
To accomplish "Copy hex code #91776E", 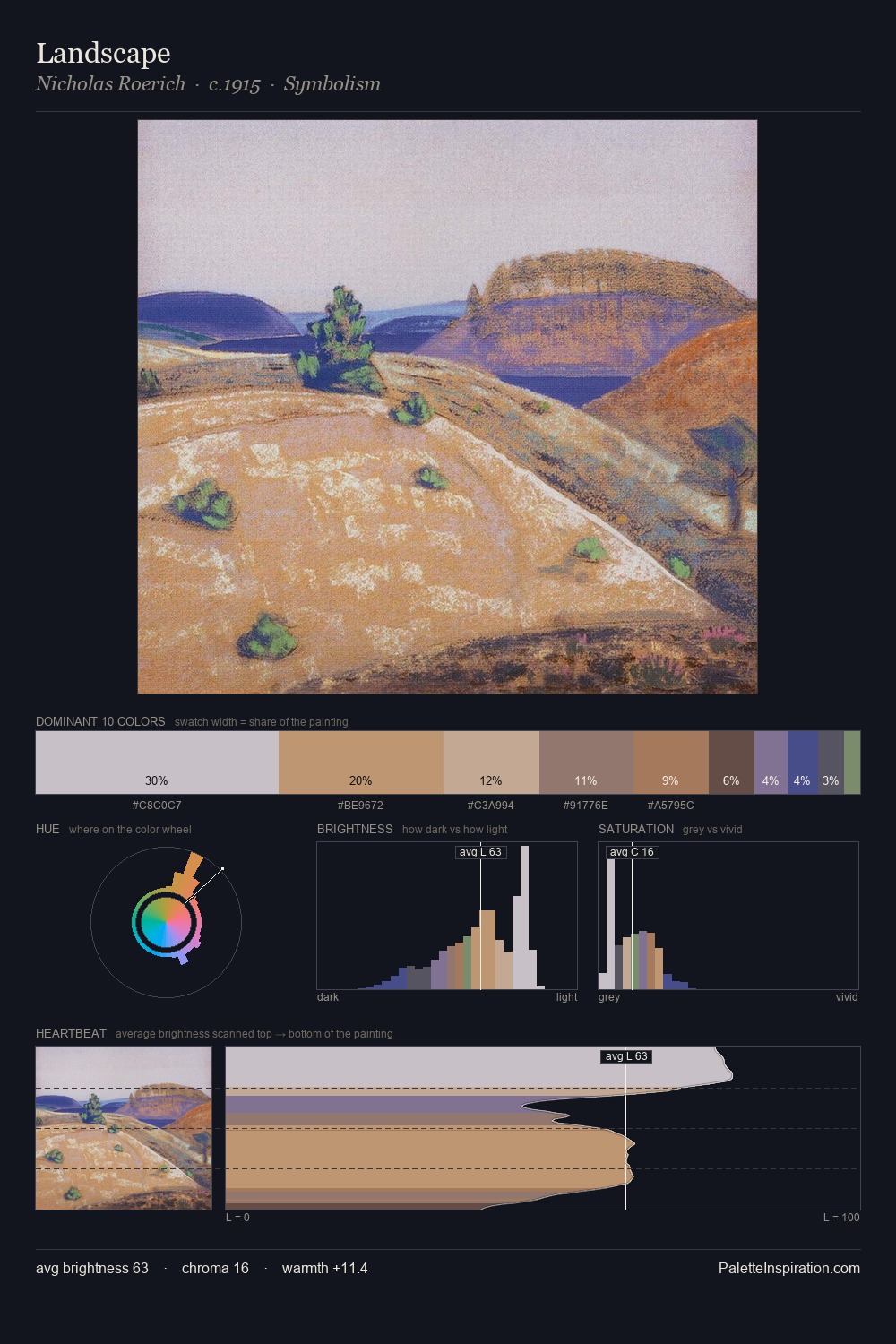I will click(586, 806).
